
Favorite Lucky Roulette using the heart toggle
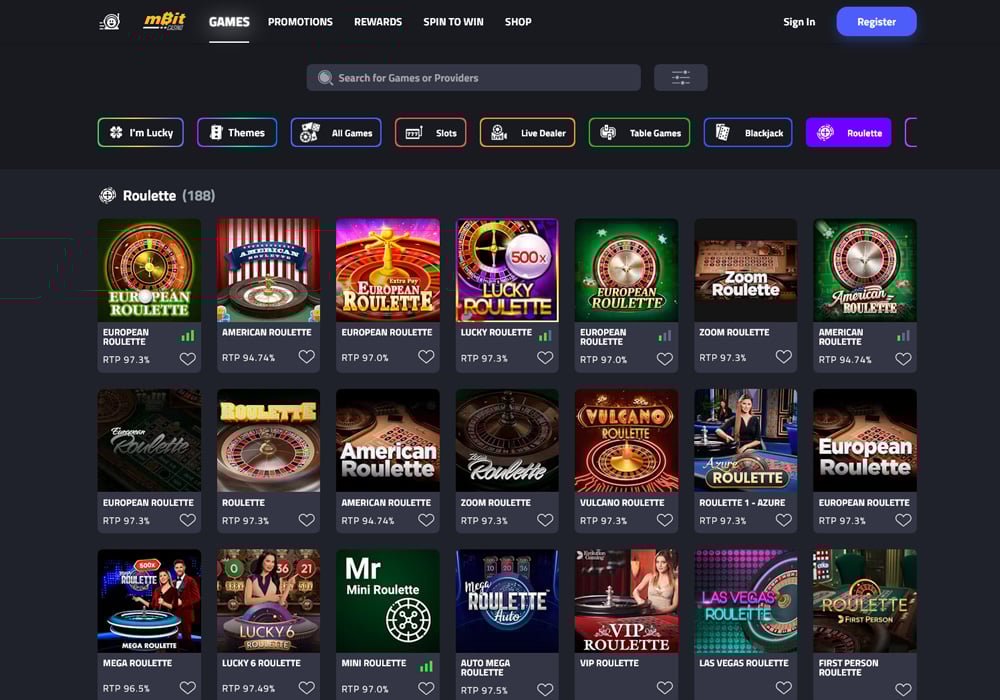click(x=545, y=356)
